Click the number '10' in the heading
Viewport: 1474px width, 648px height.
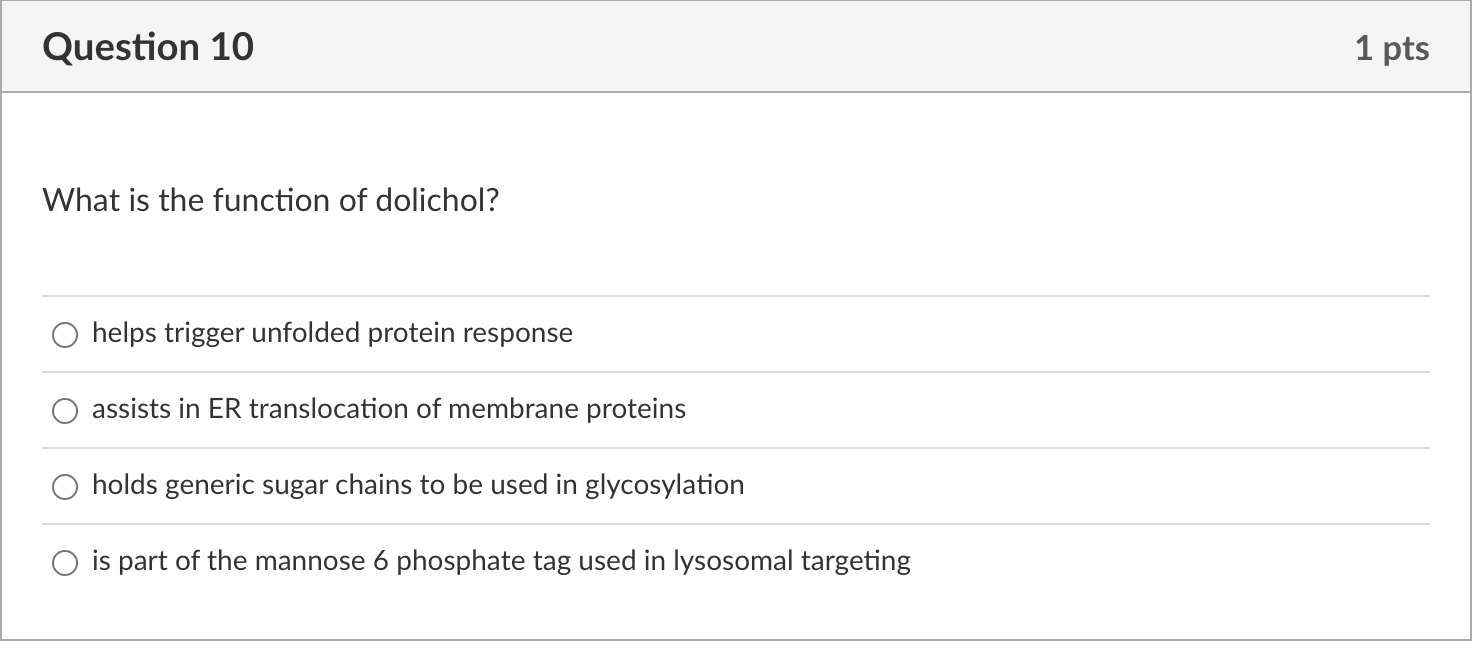pyautogui.click(x=232, y=47)
